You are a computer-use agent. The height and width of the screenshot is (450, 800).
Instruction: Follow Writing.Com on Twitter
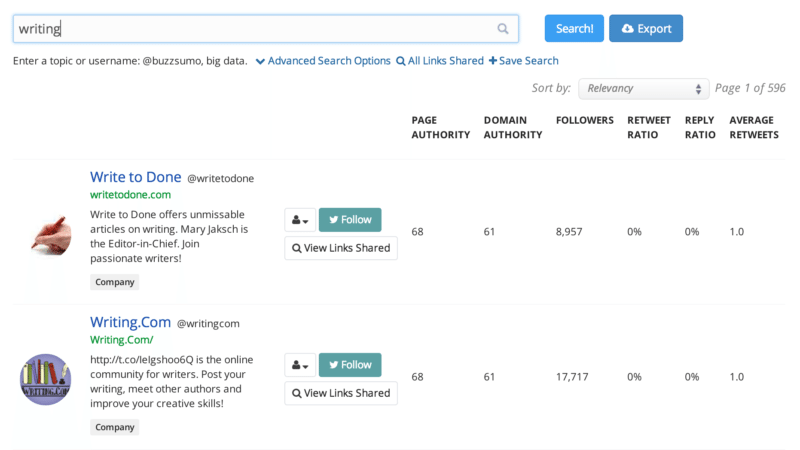coord(350,365)
